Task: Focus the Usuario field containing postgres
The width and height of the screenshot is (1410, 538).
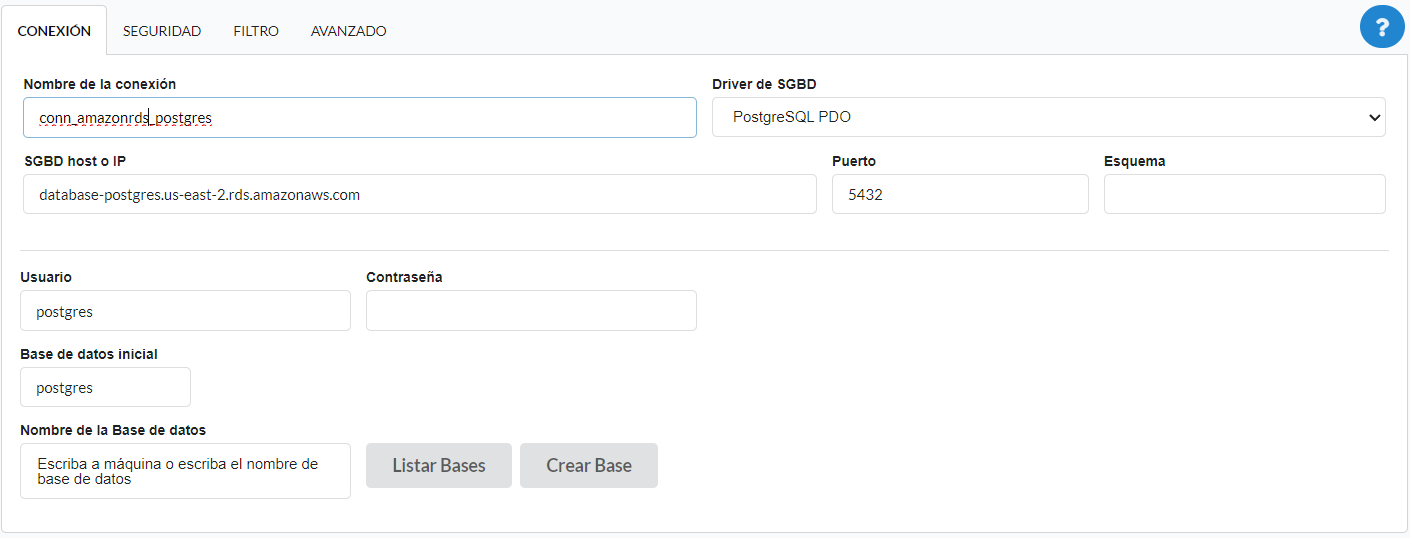Action: 185,311
